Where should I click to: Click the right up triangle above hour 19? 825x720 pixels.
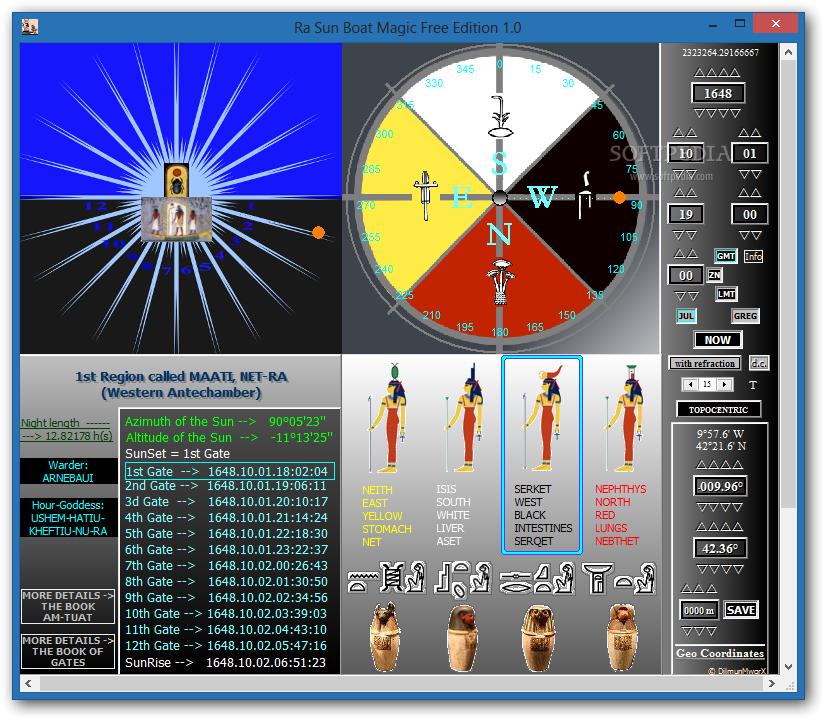(x=691, y=193)
